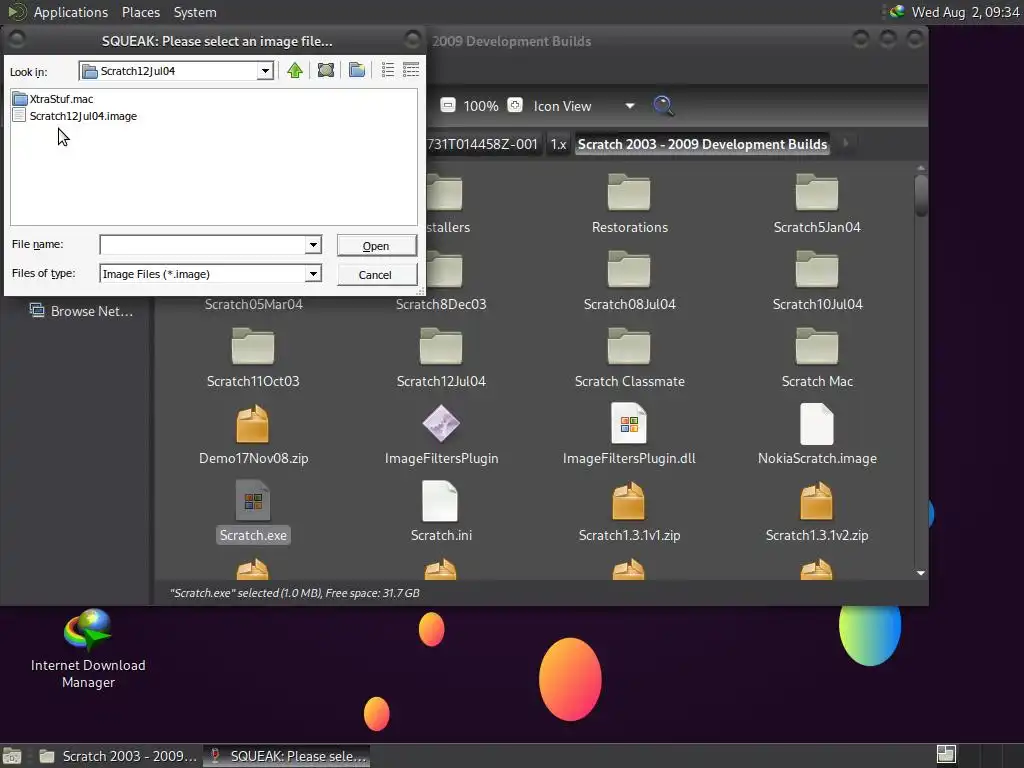The image size is (1024, 768).
Task: Open the System menu
Action: pos(195,12)
